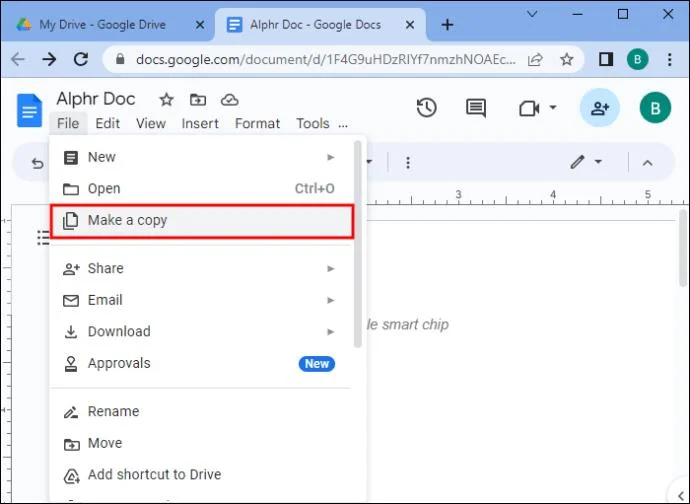Choose Open from File menu
The height and width of the screenshot is (504, 690).
click(x=202, y=189)
